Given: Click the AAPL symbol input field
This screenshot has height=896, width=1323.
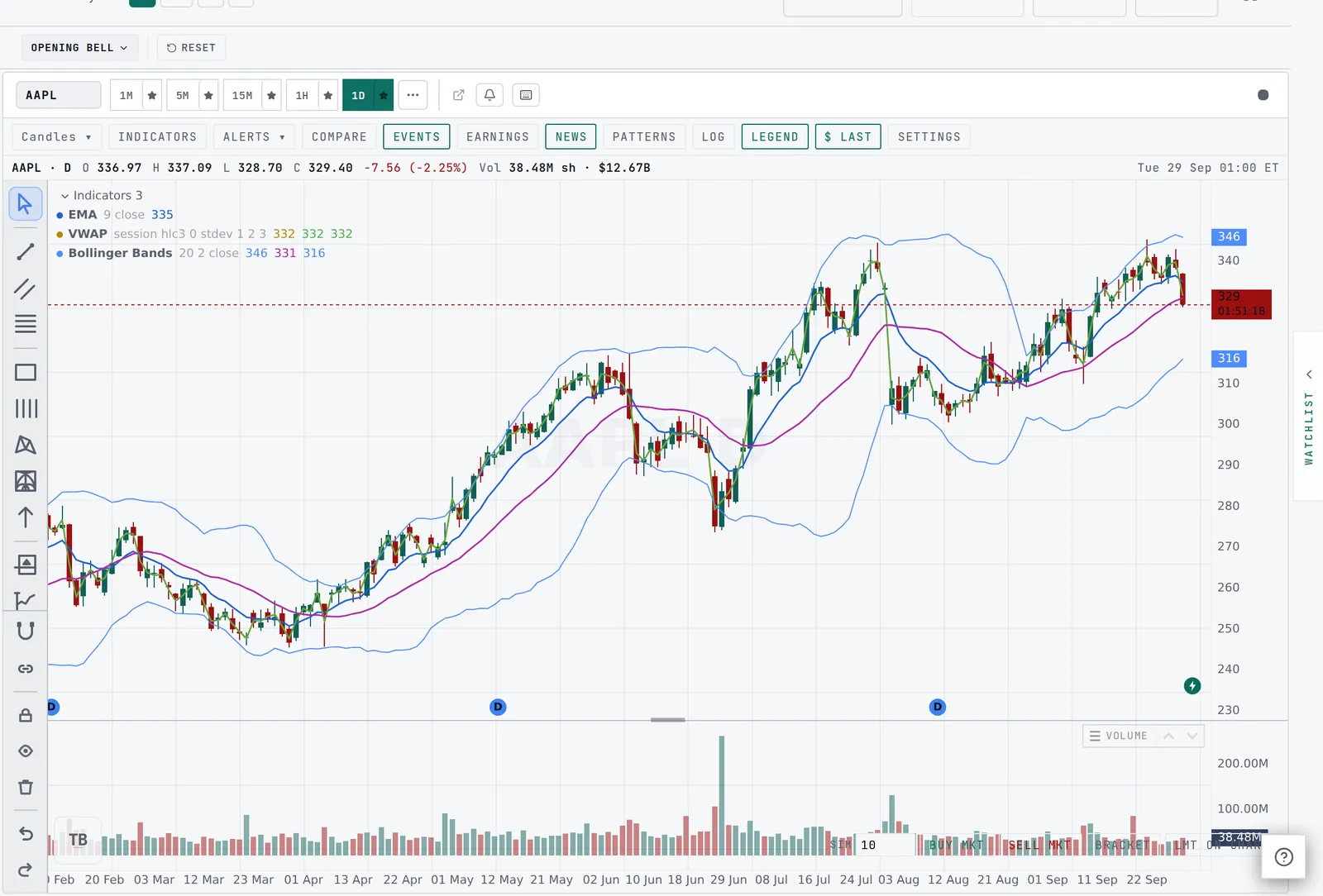Looking at the screenshot, I should pyautogui.click(x=58, y=95).
